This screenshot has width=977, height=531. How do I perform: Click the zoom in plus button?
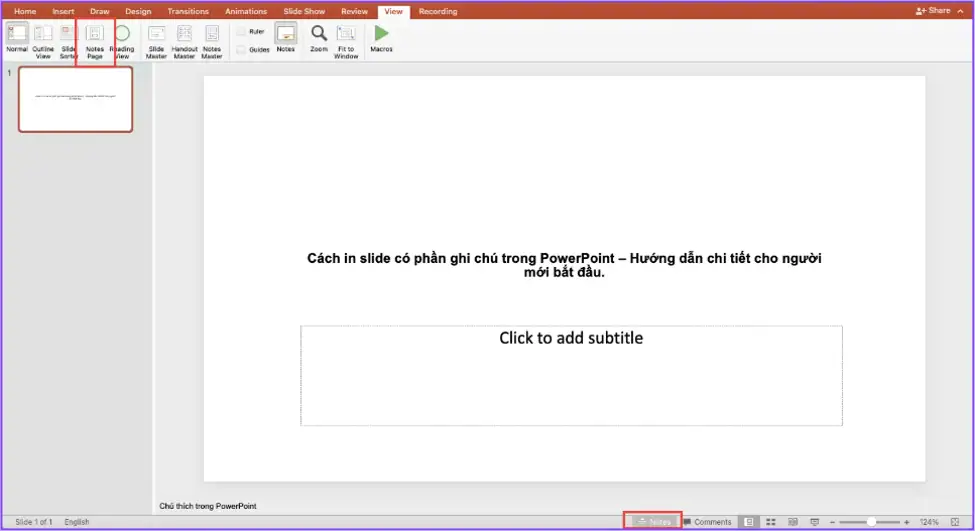907,522
